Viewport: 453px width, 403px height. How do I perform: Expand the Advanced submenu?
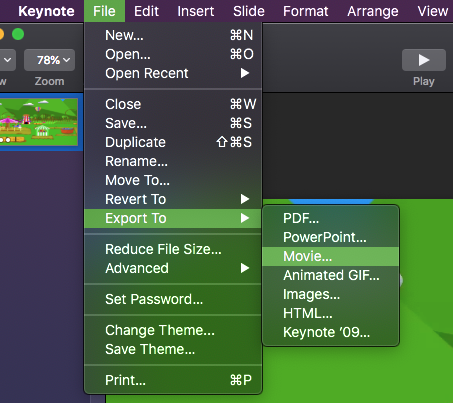tap(173, 268)
